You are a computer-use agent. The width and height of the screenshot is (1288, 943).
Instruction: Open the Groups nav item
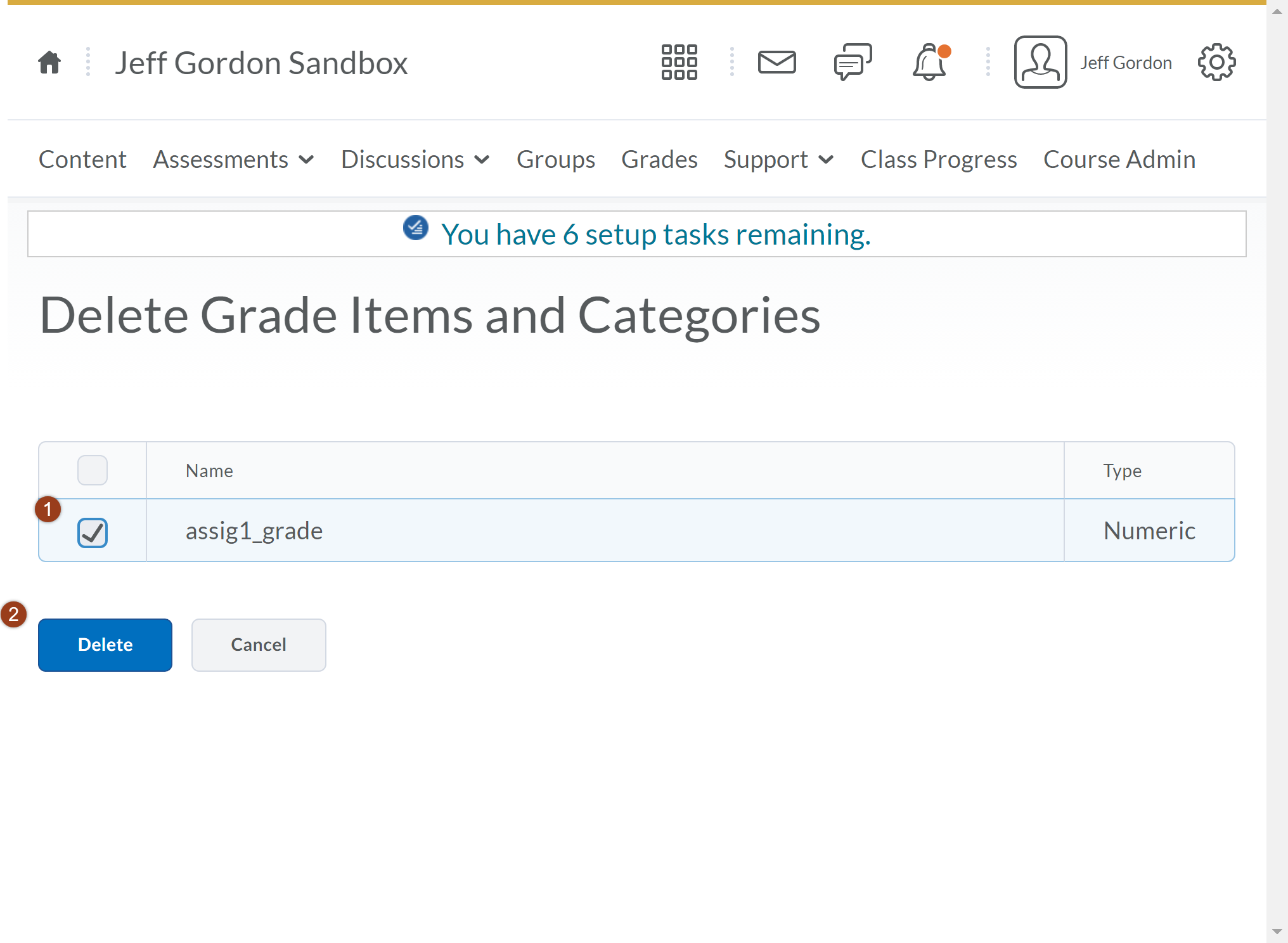point(555,160)
